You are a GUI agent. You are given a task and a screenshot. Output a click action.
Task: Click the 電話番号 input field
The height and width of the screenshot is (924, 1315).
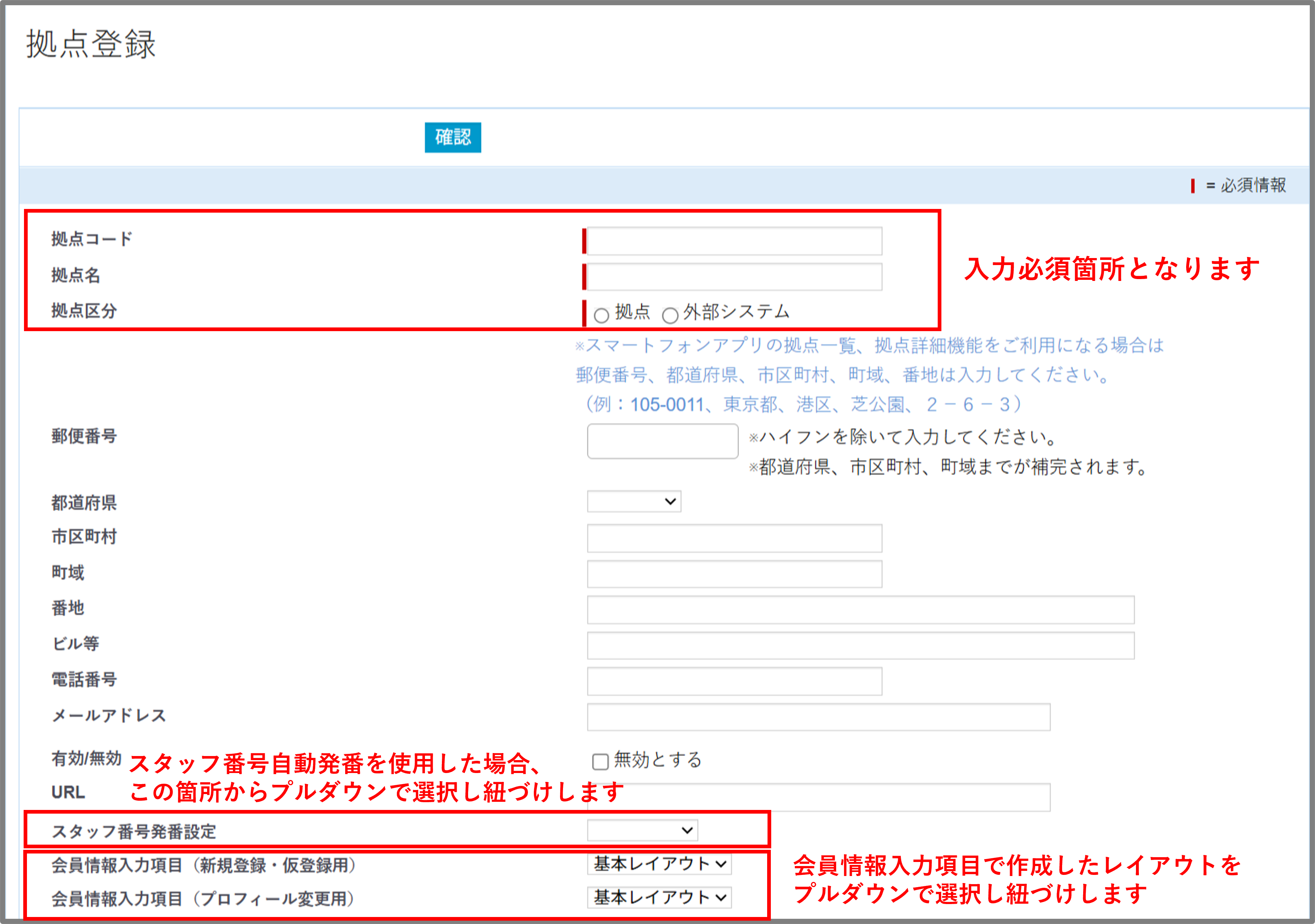click(x=734, y=681)
